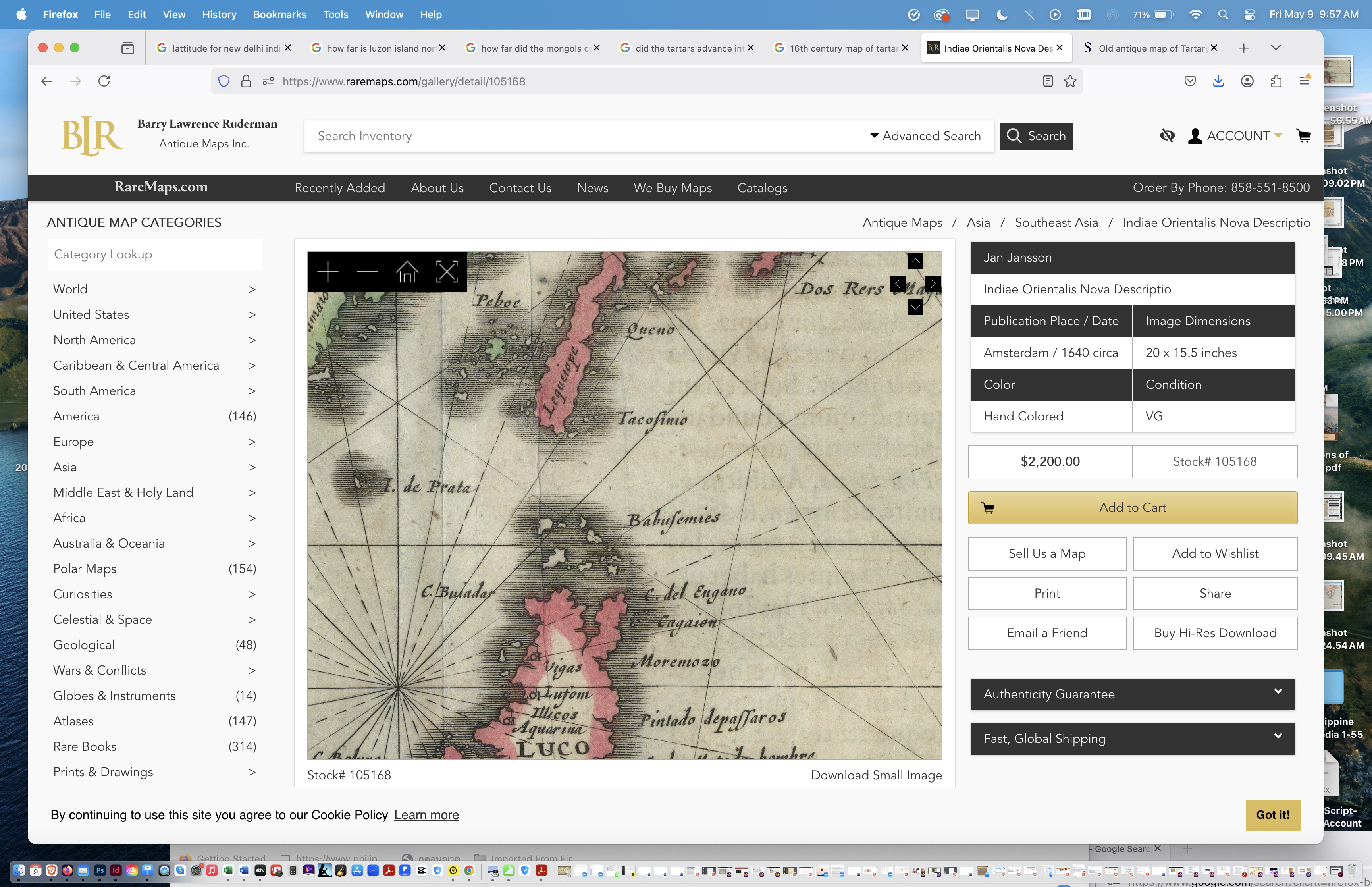Viewport: 1372px width, 887px height.
Task: Open Advanced Search dropdown
Action: pos(925,136)
